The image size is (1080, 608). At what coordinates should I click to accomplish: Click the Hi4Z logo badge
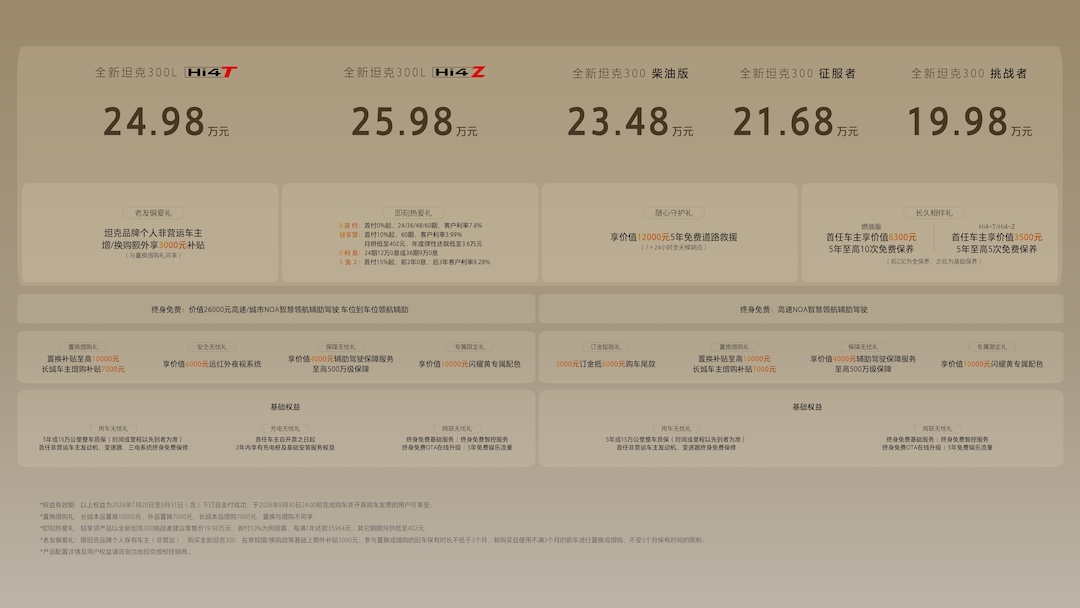[459, 72]
